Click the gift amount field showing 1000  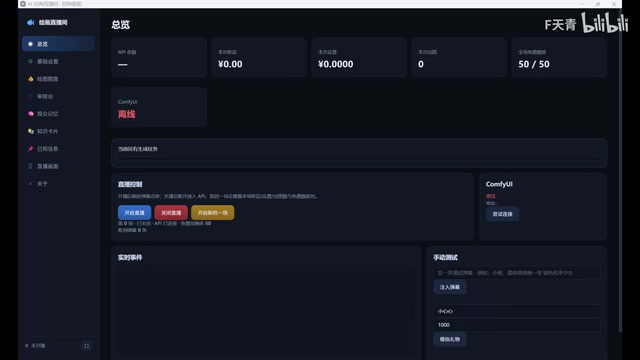click(x=517, y=325)
